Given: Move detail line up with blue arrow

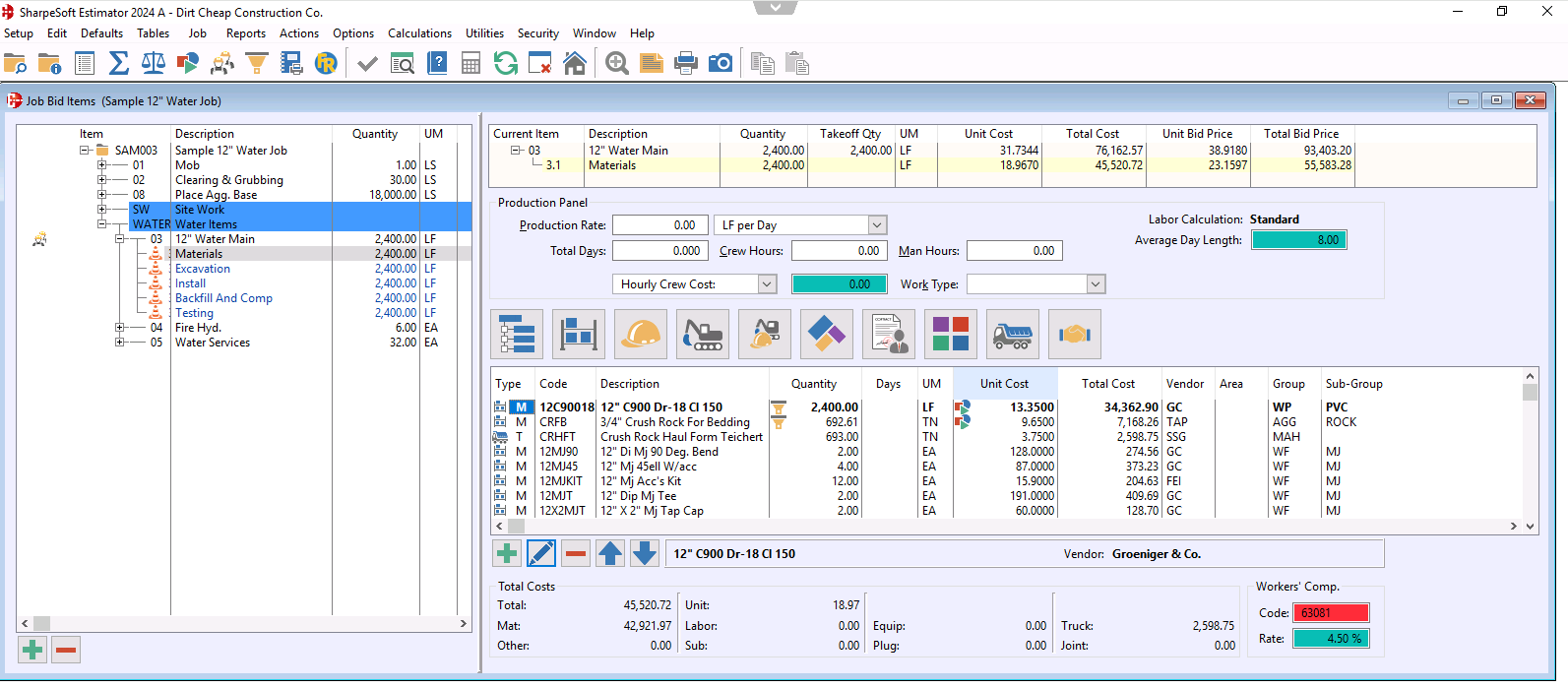Looking at the screenshot, I should 610,553.
